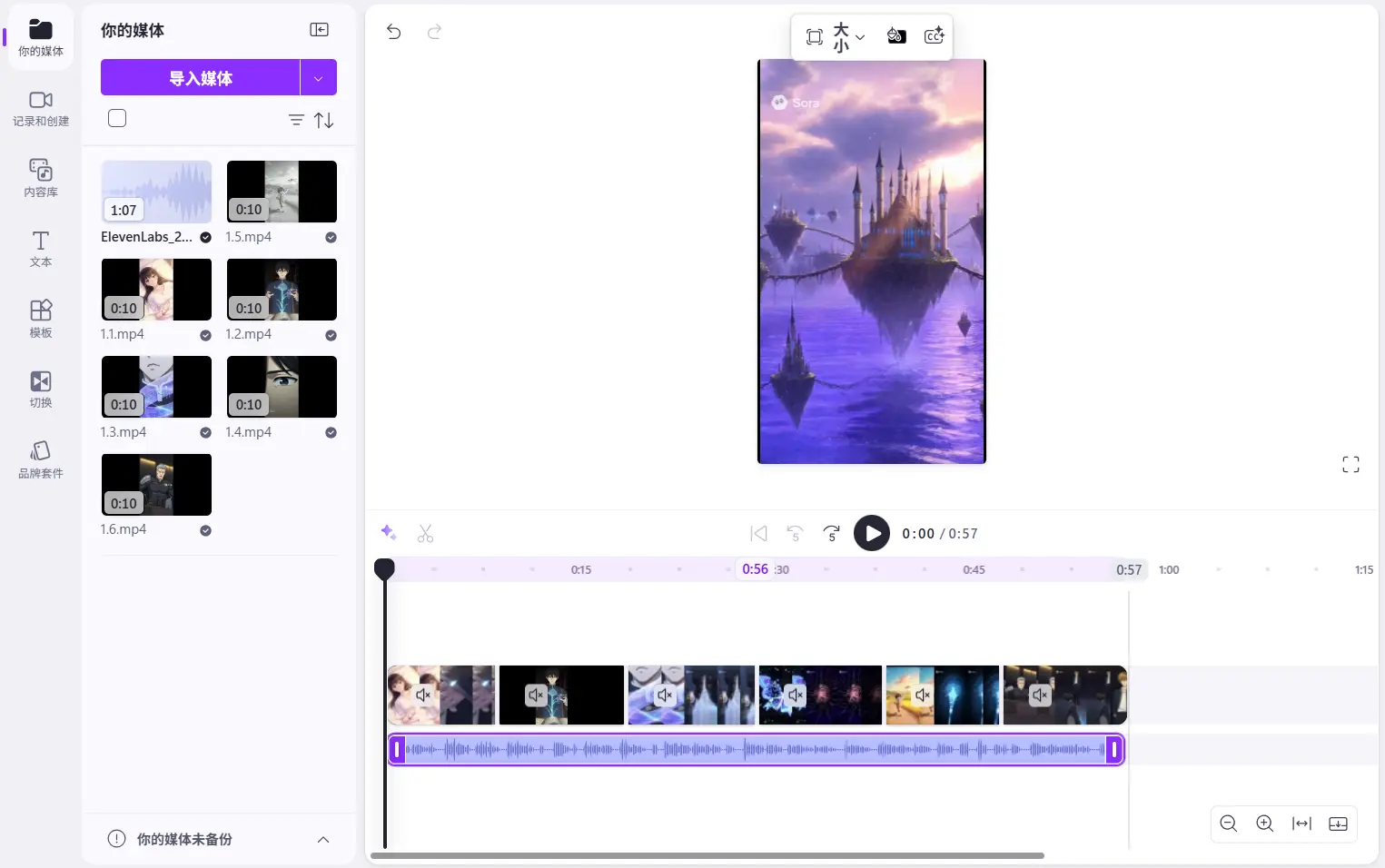This screenshot has height=868, width=1385.
Task: Open the captions CC icon
Action: point(934,36)
